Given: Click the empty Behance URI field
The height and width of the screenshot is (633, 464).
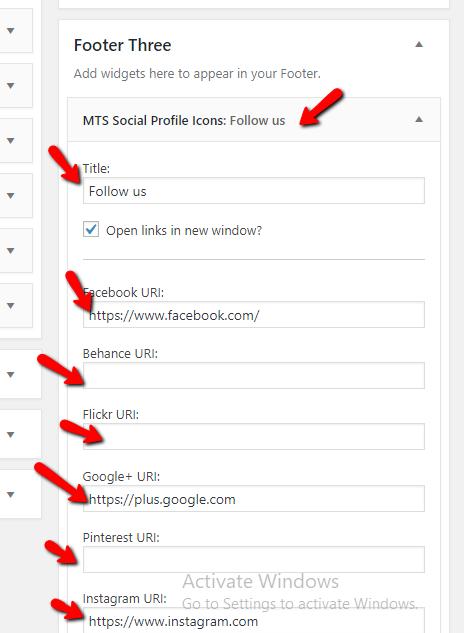Looking at the screenshot, I should coord(254,375).
